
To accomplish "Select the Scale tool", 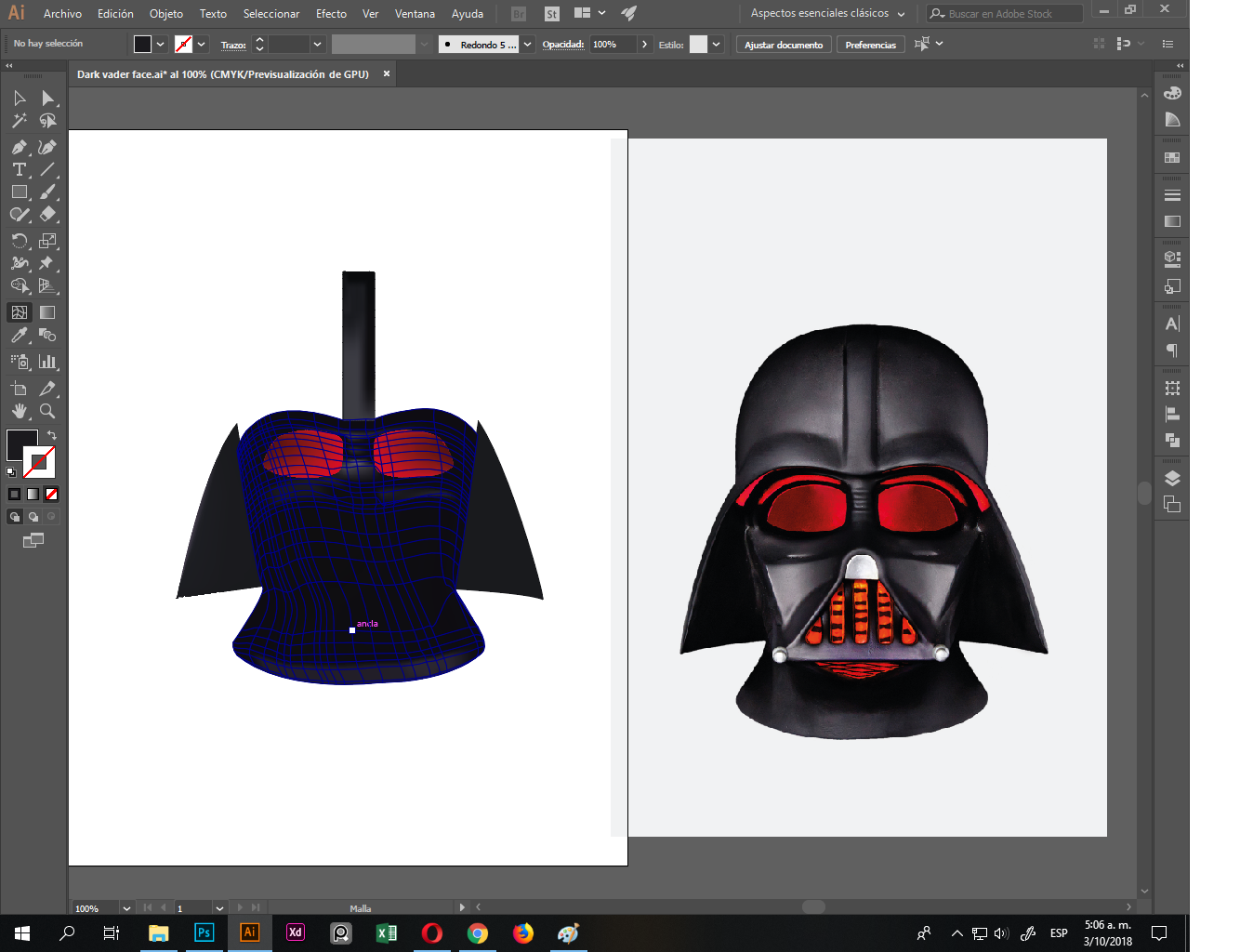I will click(47, 241).
